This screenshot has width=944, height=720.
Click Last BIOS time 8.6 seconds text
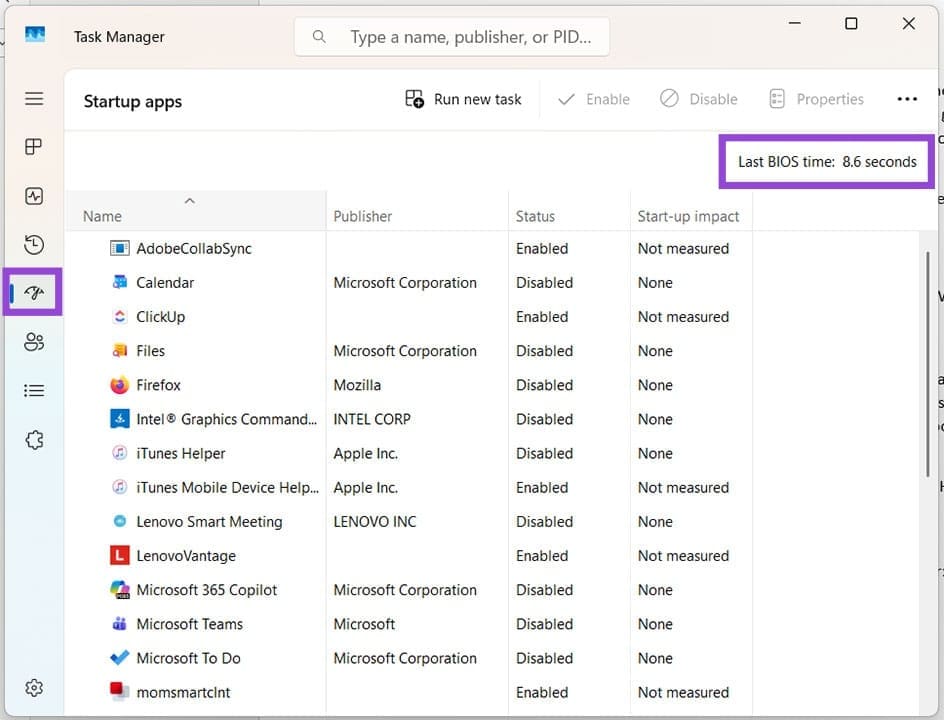(x=827, y=161)
